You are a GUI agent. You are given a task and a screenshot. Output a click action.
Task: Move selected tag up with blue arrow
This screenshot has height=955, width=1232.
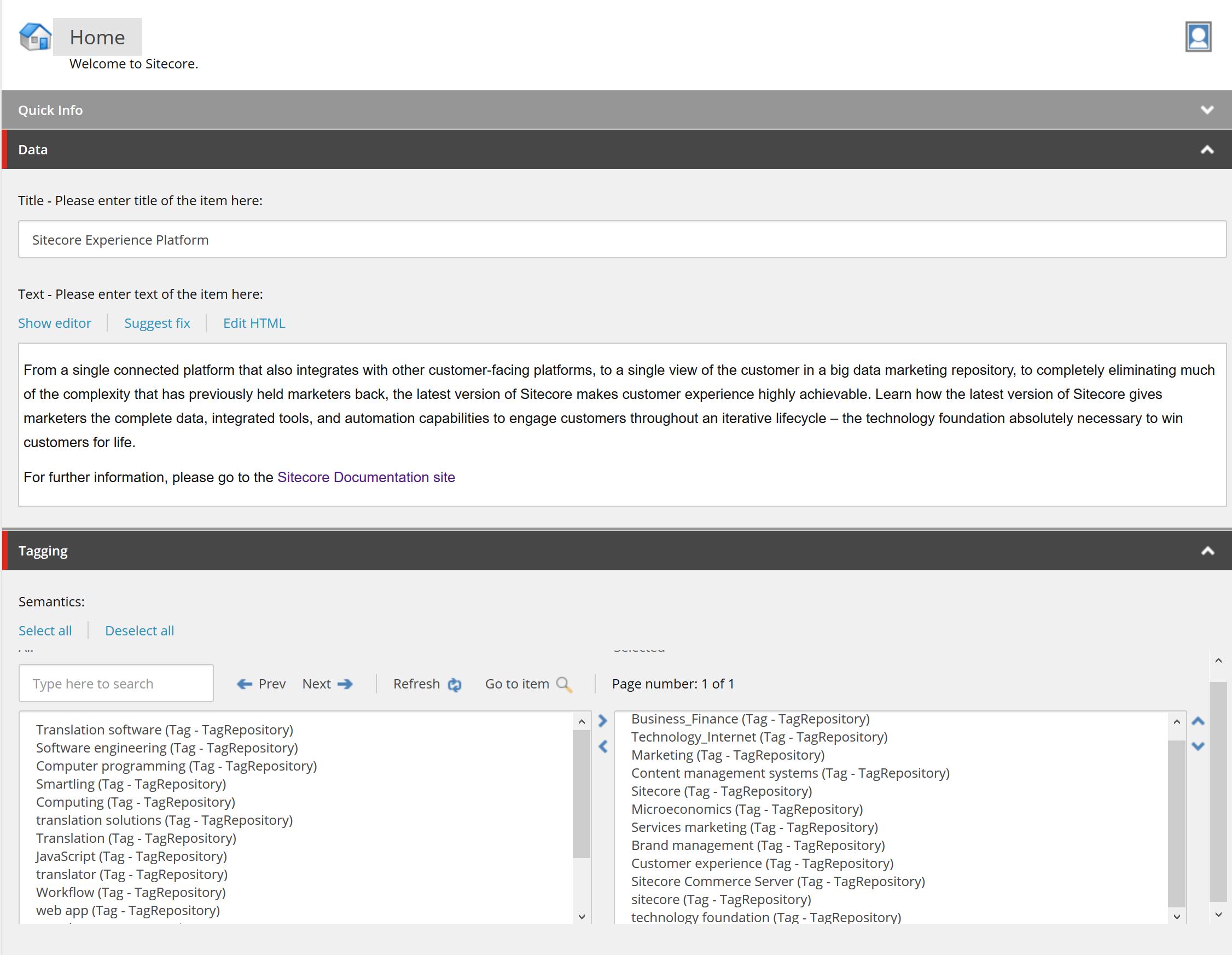[1198, 721]
